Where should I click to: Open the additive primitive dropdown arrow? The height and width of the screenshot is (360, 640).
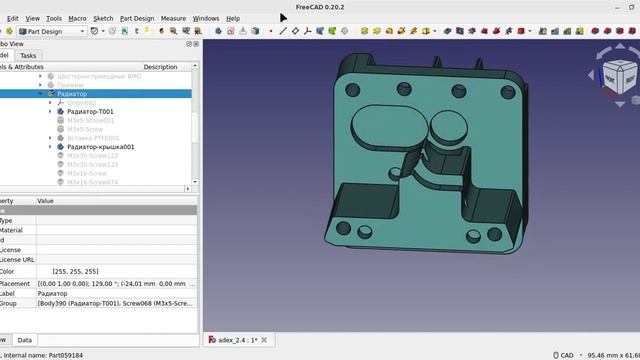435,31
